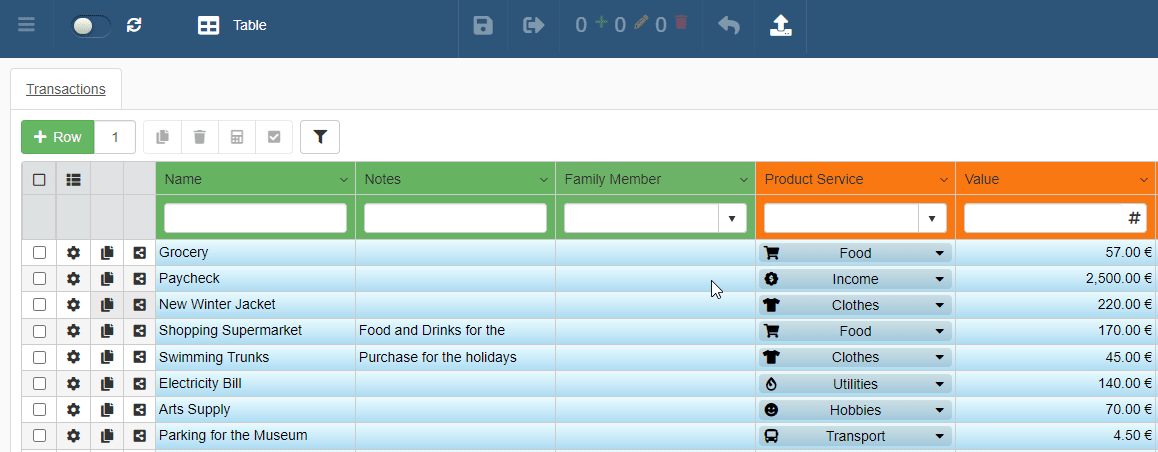
Task: Open settings gear for Grocery row
Action: point(73,253)
